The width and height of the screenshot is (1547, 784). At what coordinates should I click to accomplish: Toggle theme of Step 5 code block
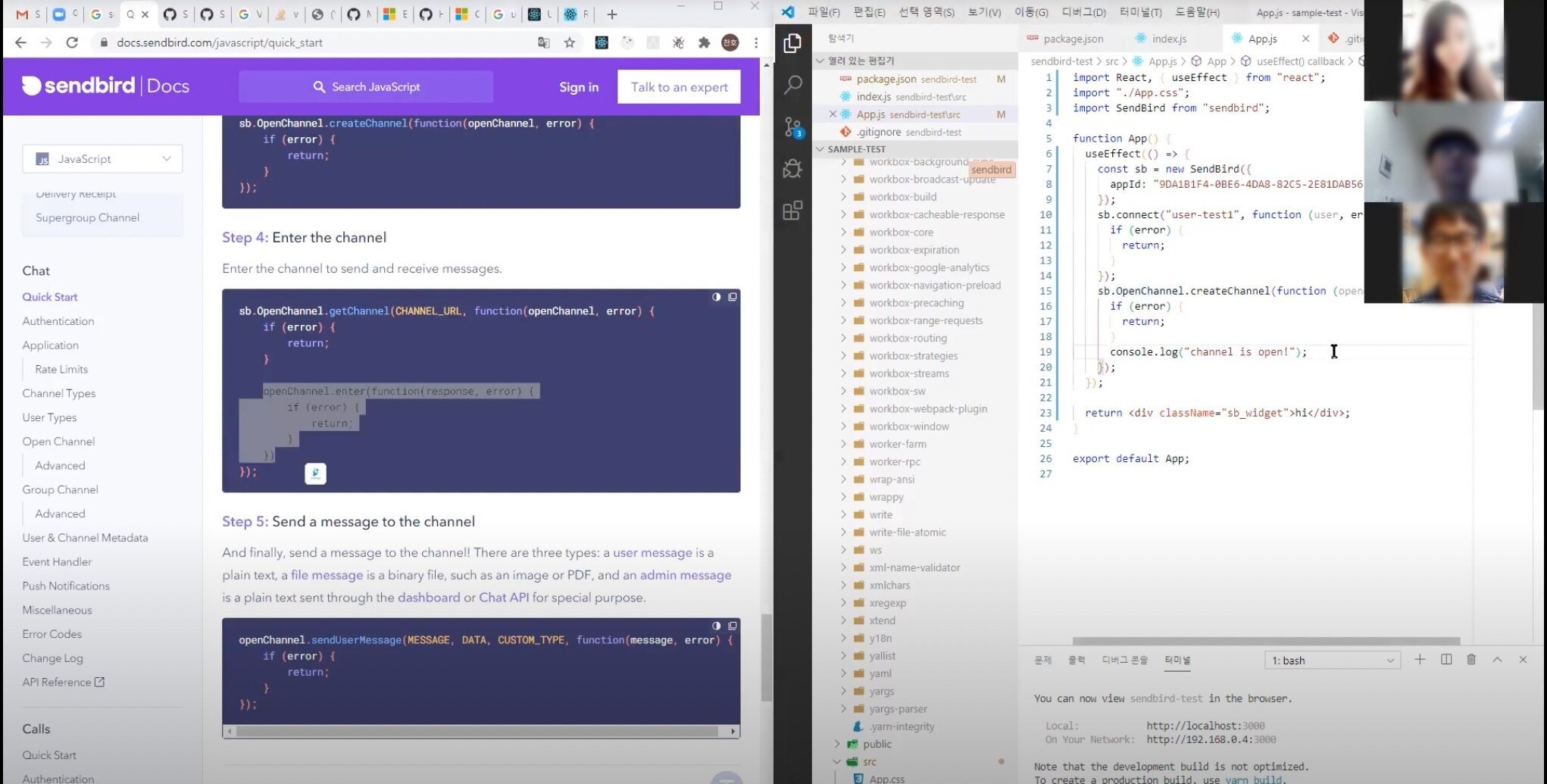coord(717,626)
